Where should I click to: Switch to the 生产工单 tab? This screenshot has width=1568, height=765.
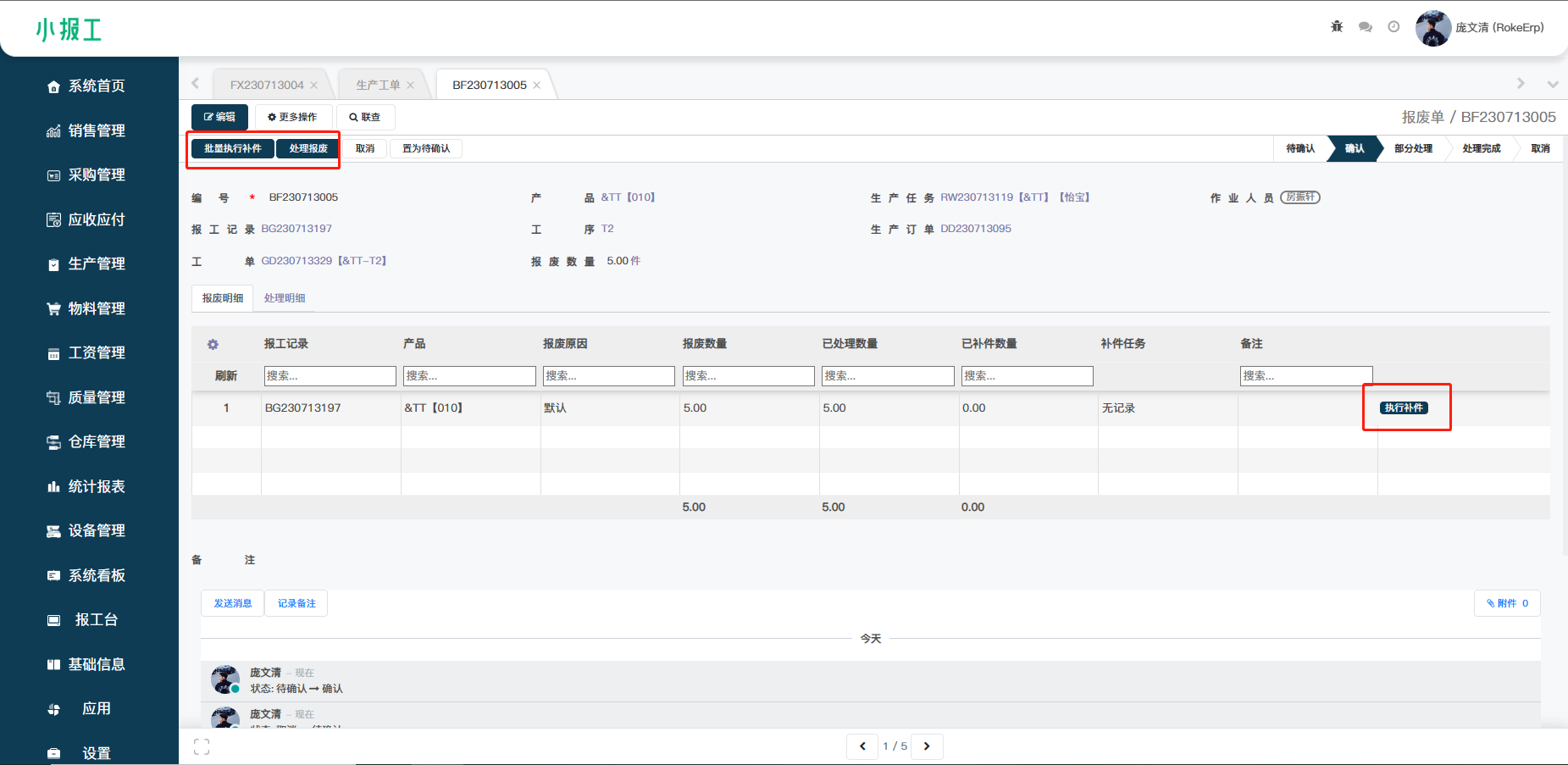pos(378,86)
